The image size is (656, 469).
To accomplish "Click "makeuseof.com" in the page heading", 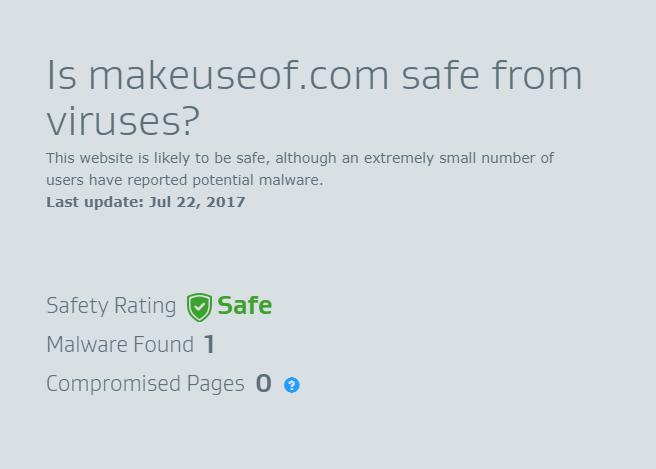I will pyautogui.click(x=228, y=76).
